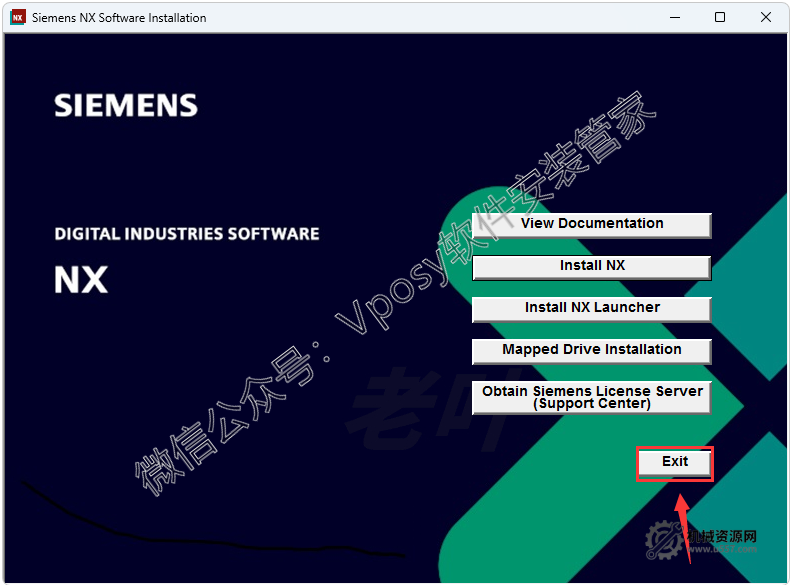Select Mapped Drive Installation
790x585 pixels.
[591, 350]
